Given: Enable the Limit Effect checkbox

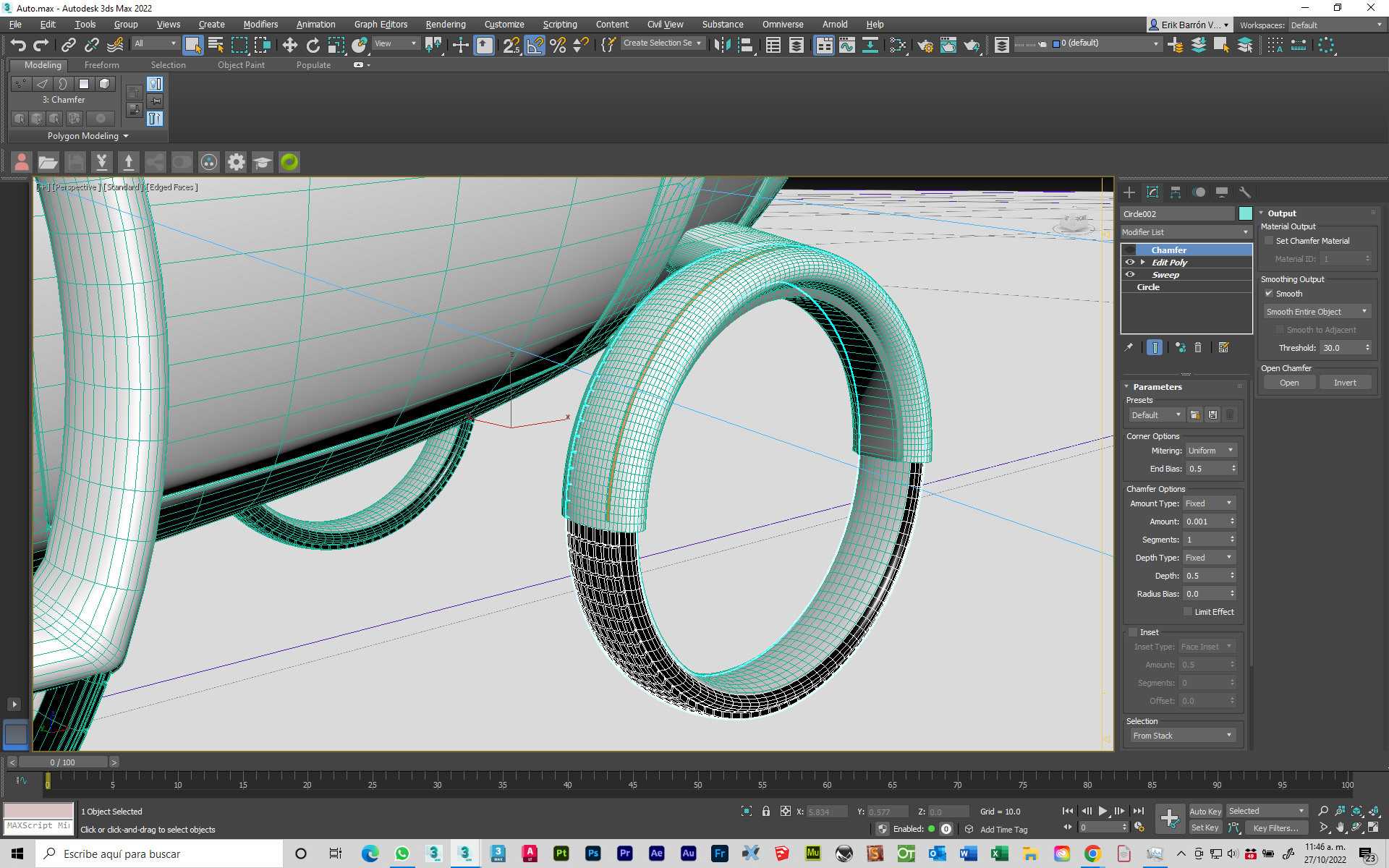Looking at the screenshot, I should pos(1187,612).
